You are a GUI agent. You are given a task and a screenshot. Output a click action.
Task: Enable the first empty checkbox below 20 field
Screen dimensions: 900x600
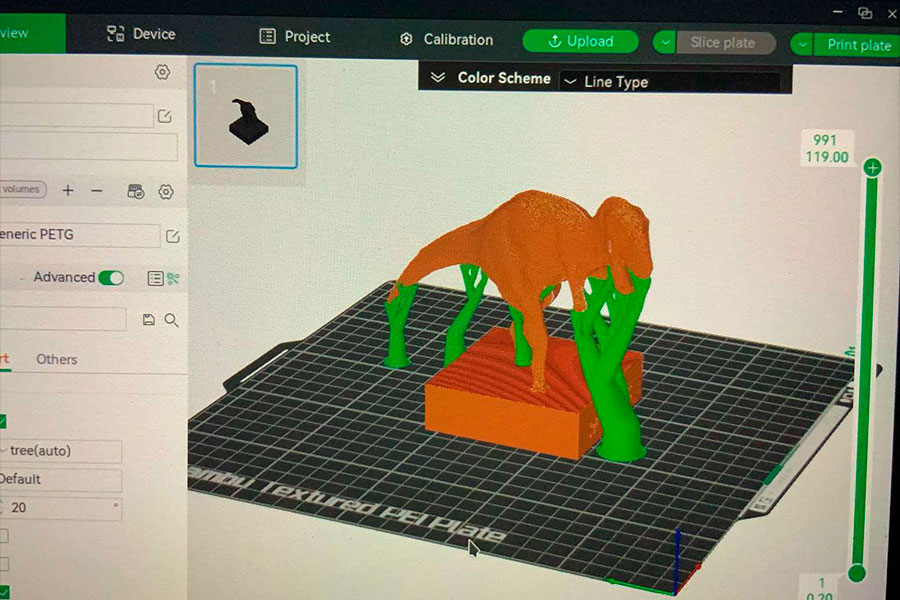pyautogui.click(x=3, y=537)
